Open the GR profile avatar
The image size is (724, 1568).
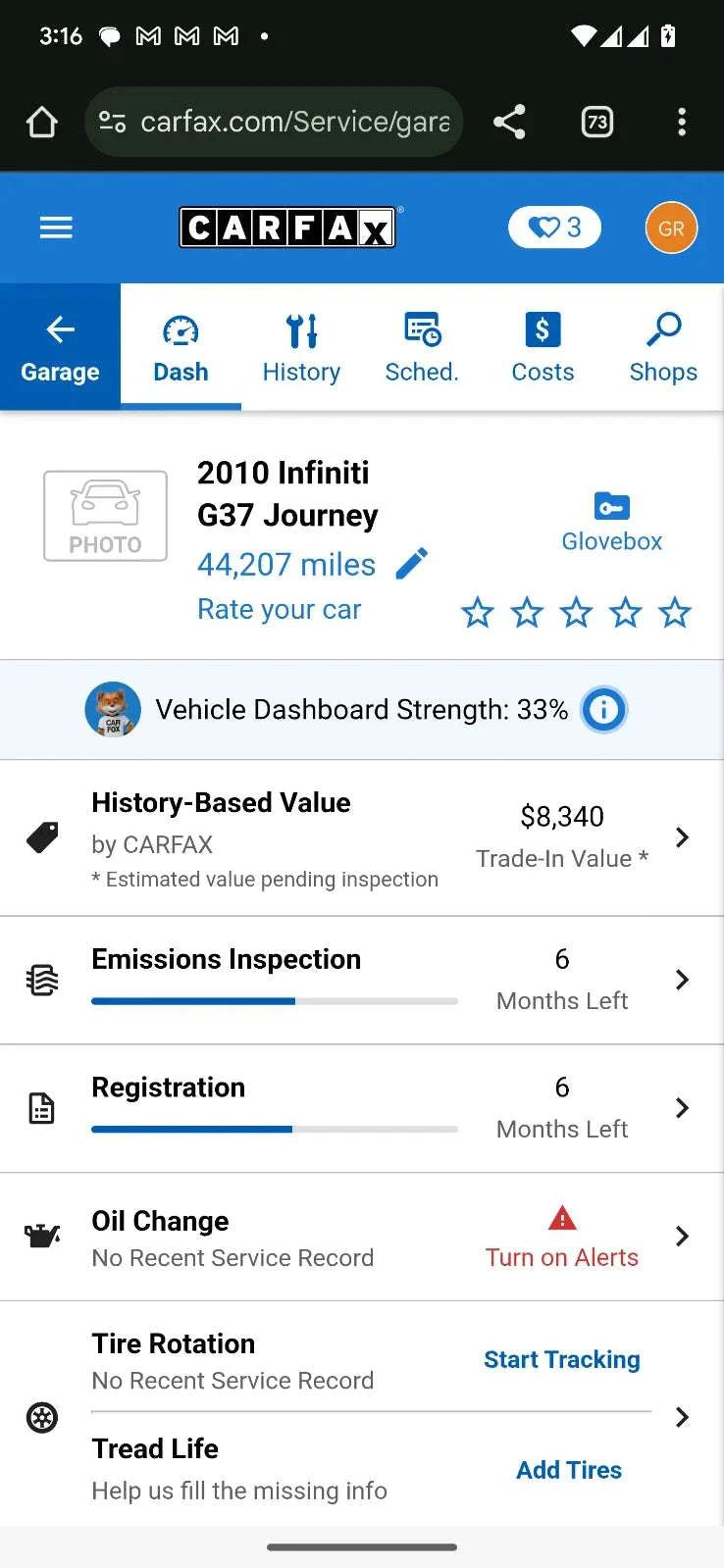tap(671, 228)
